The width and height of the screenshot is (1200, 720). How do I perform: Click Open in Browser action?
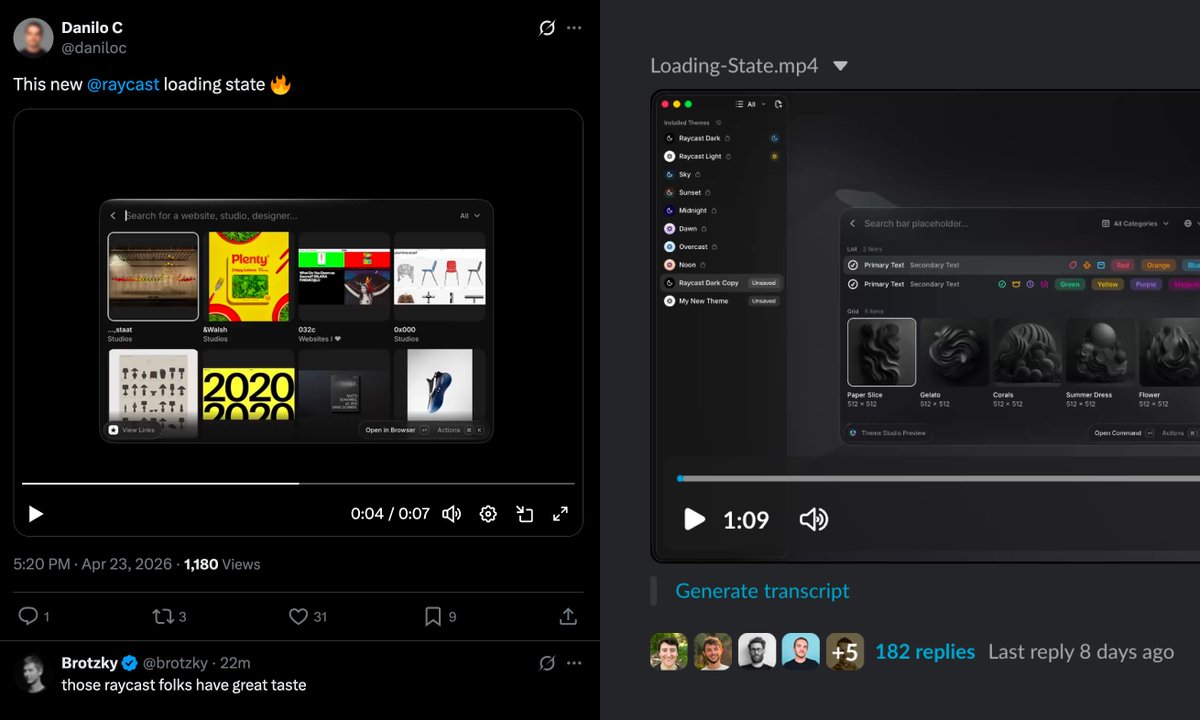point(396,430)
